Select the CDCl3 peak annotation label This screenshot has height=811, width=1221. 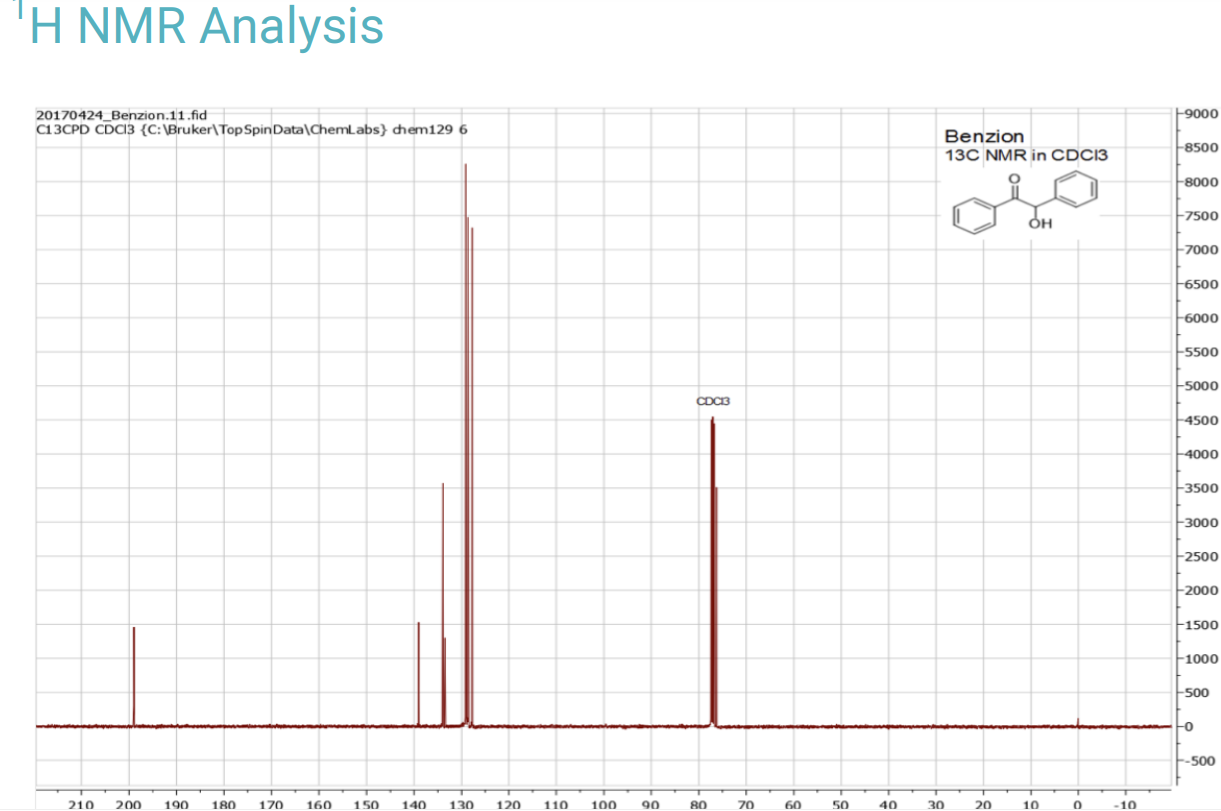point(712,400)
